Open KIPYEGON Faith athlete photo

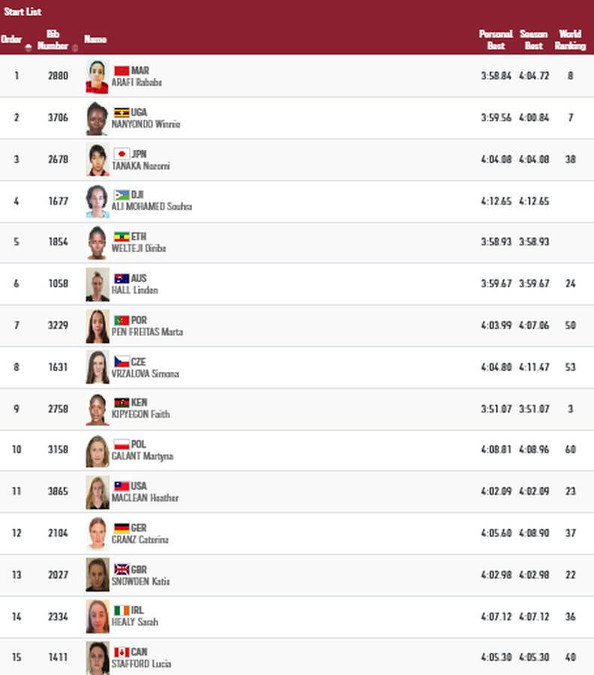(x=97, y=409)
